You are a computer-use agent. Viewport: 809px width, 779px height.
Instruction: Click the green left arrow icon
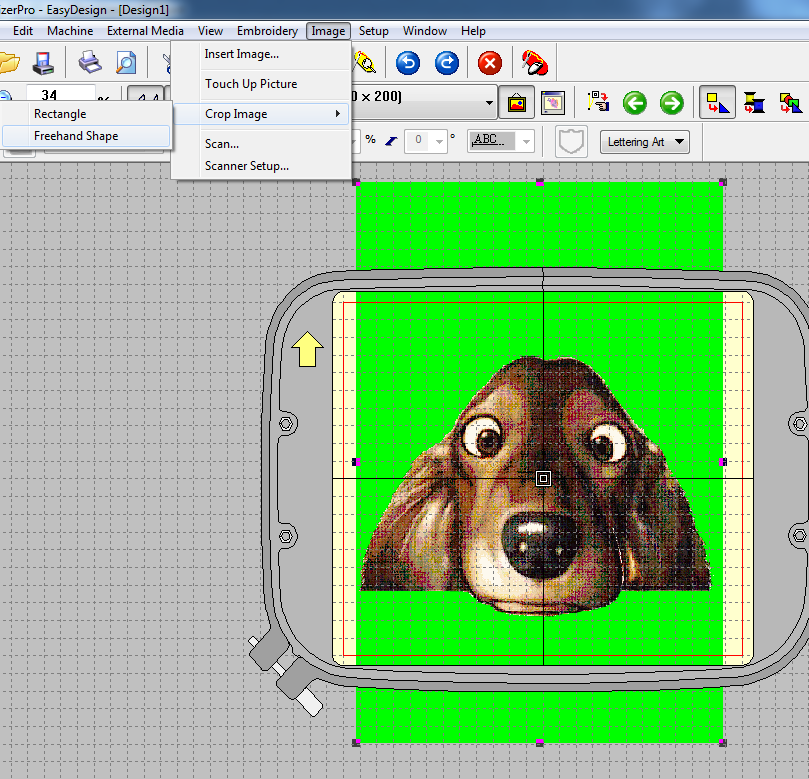coord(635,103)
